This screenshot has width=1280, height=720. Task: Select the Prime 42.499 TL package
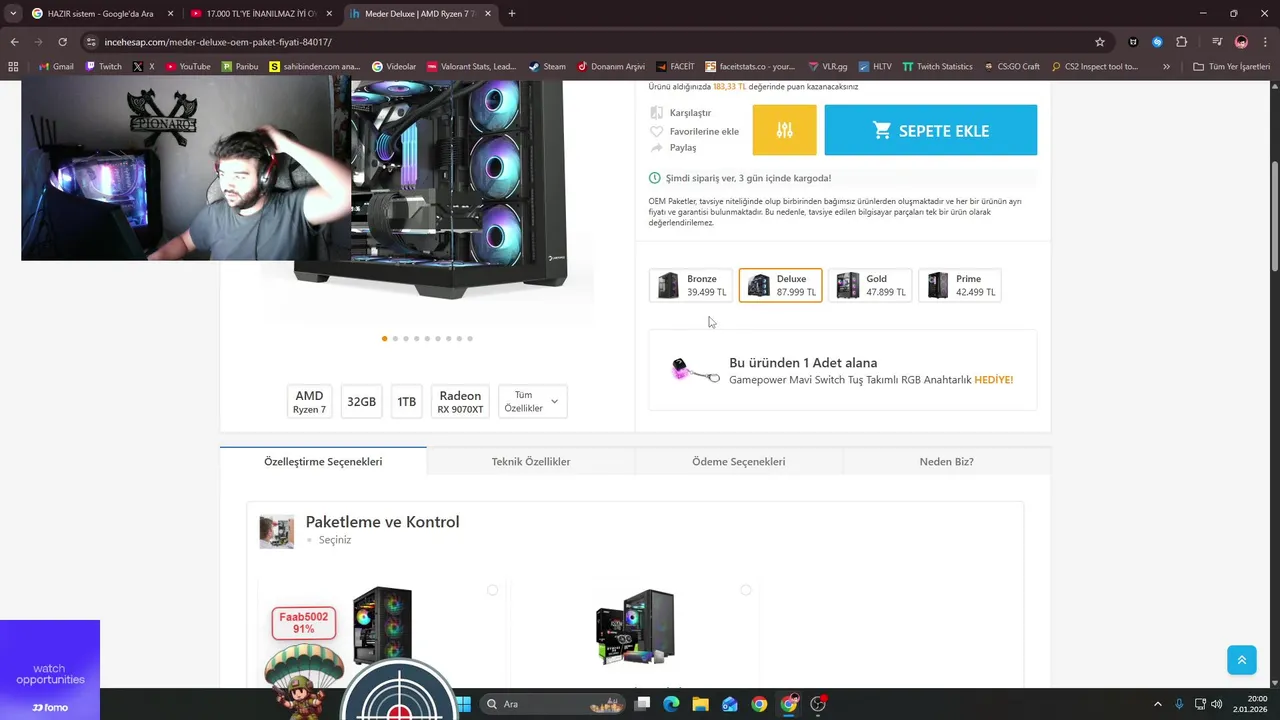[x=960, y=286]
